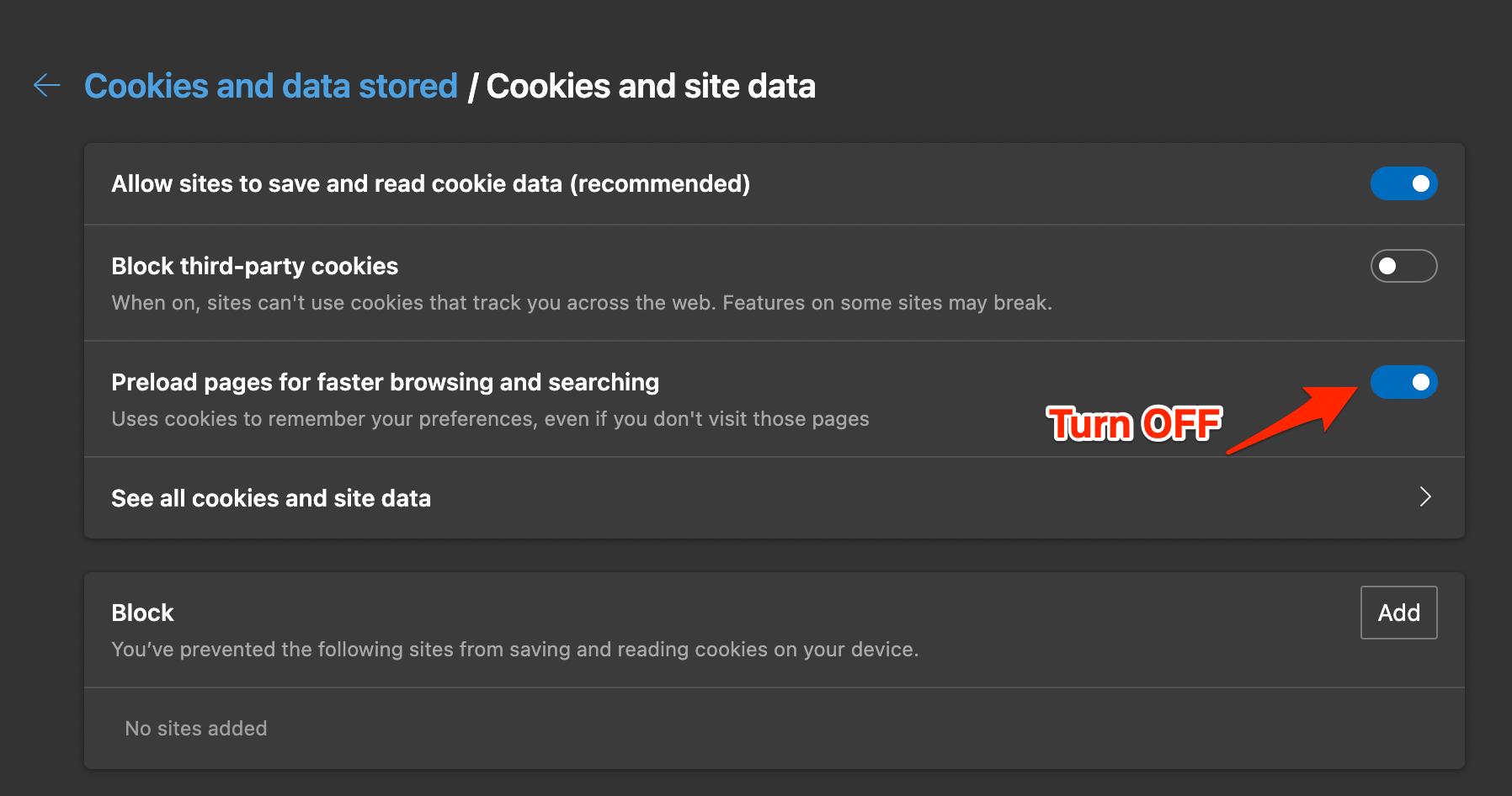
Task: Click the Cookies and site data heading
Action: 651,86
